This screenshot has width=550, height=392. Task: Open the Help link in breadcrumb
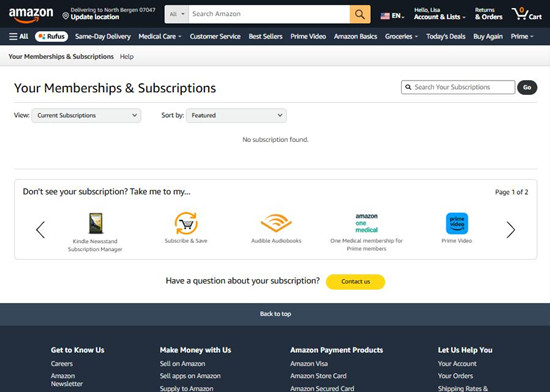pos(127,56)
